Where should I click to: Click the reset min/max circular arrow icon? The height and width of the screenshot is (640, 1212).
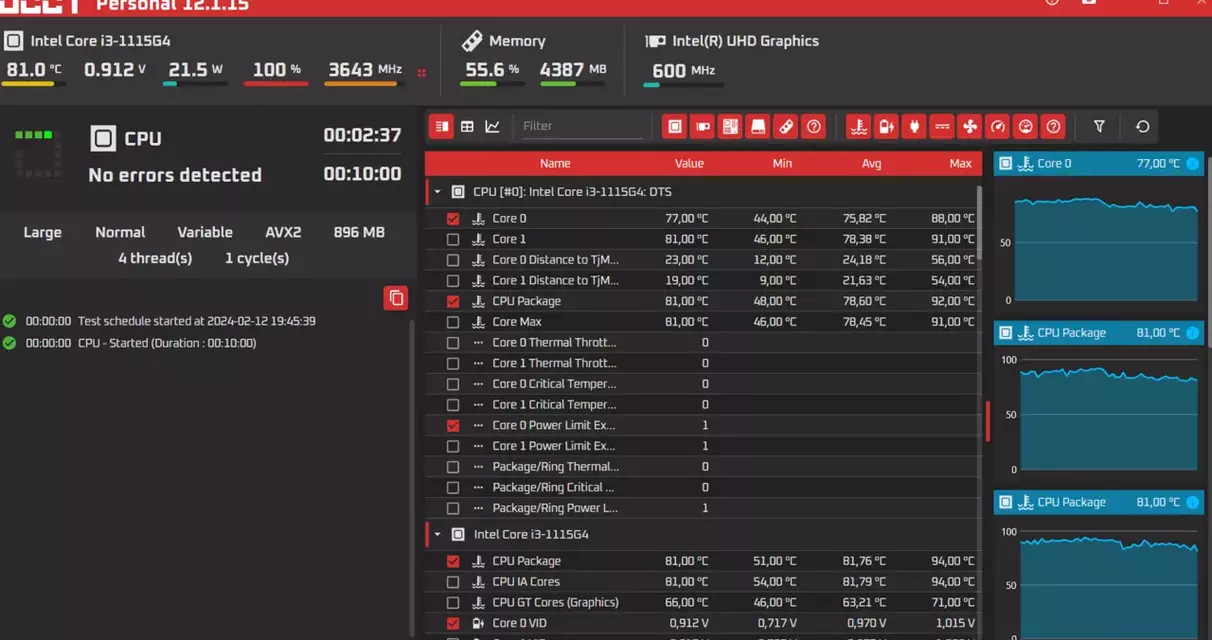coord(1143,126)
